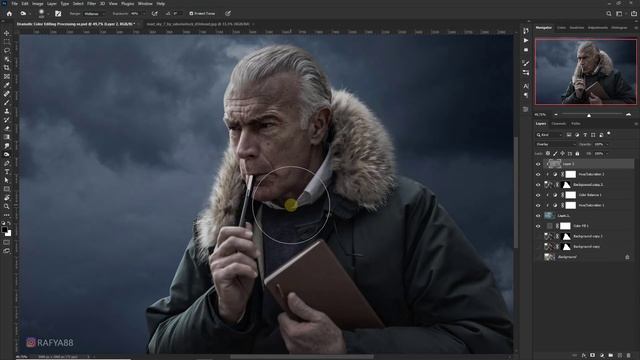Toggle the Protect Tones checkbox

191,13
